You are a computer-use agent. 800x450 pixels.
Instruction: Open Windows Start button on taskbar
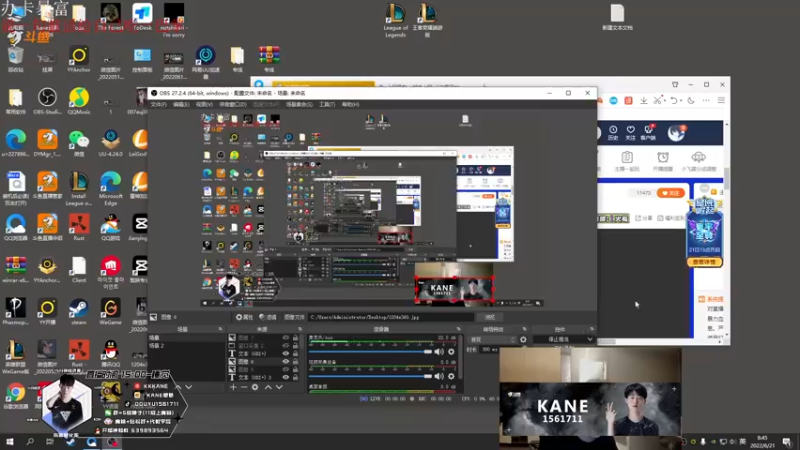coord(9,442)
